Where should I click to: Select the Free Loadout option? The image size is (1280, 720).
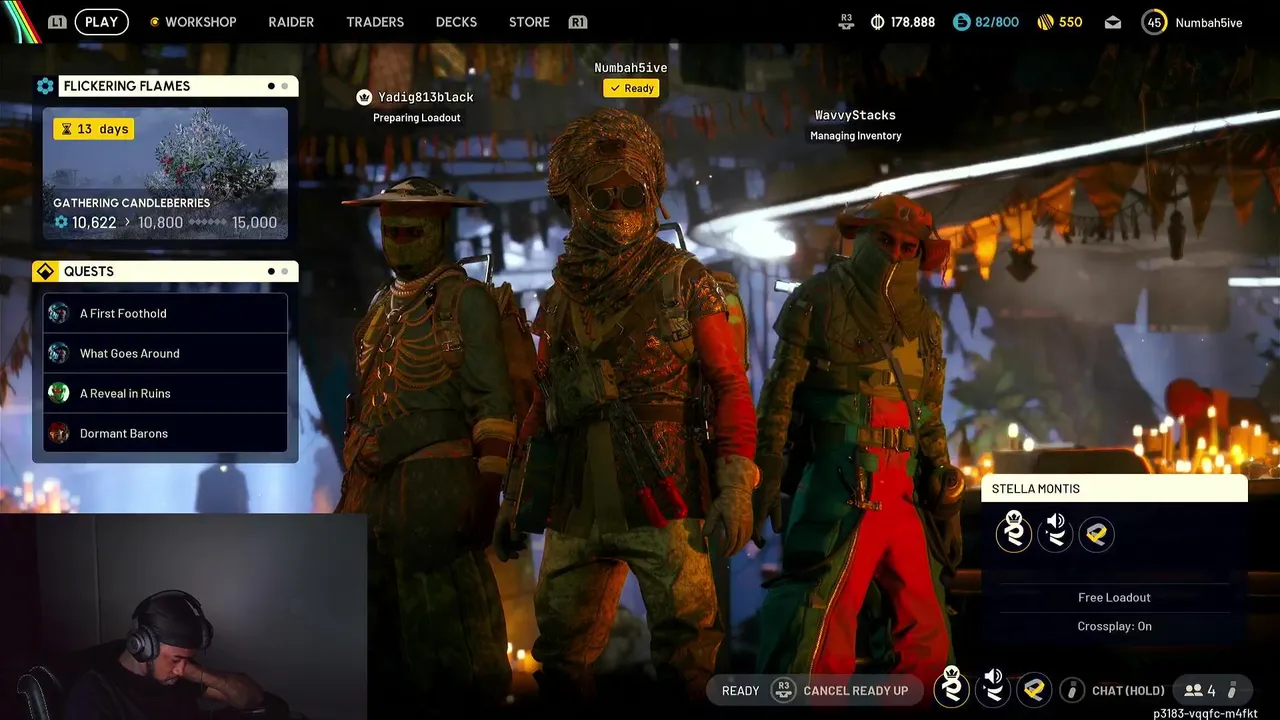(1114, 597)
